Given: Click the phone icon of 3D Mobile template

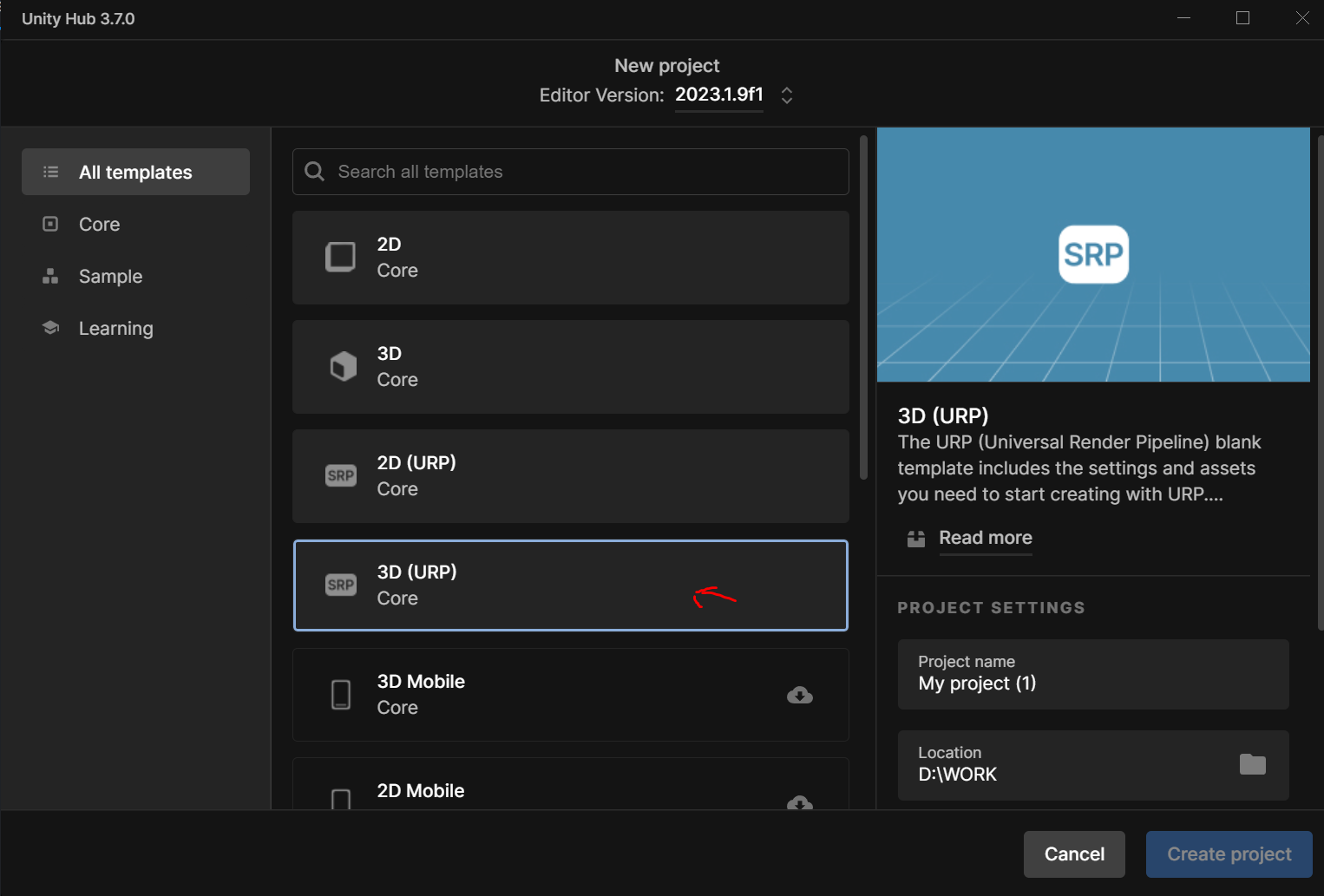Looking at the screenshot, I should click(341, 695).
